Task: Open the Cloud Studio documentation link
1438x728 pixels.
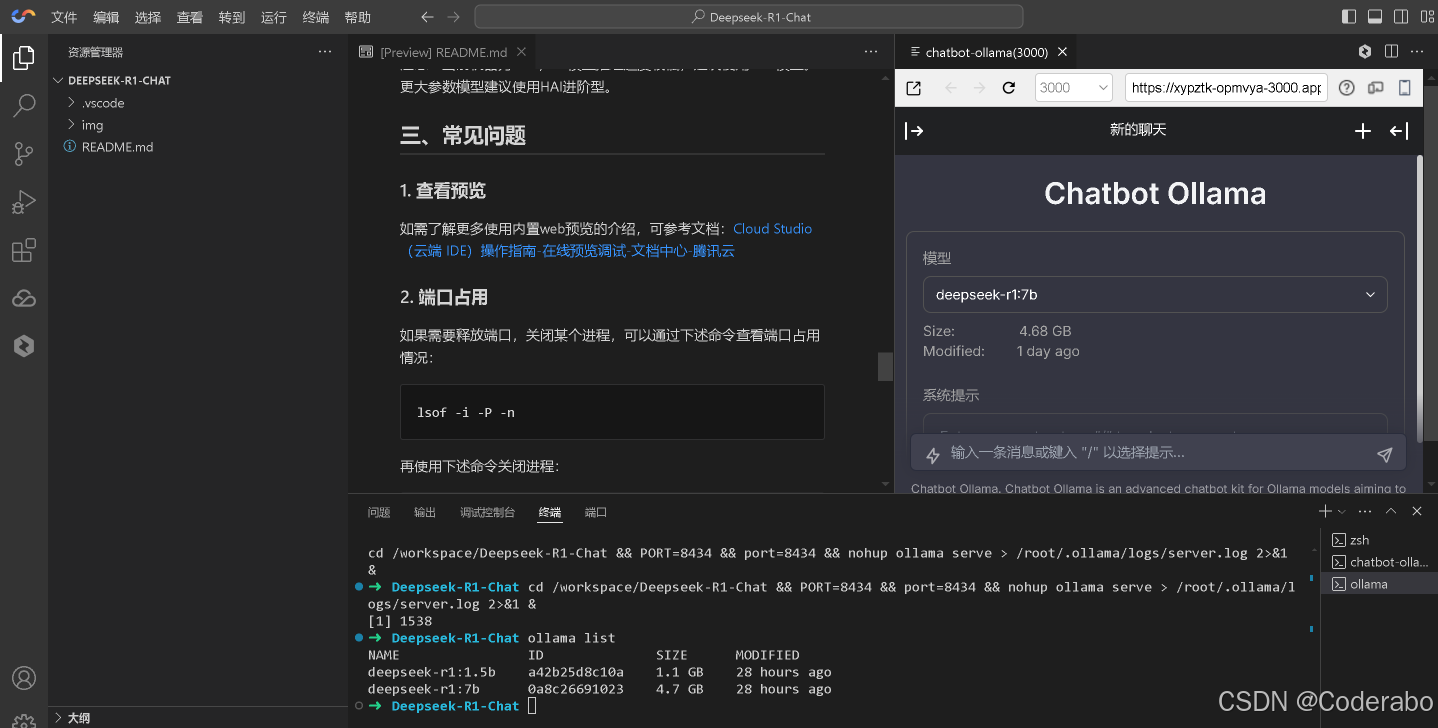Action: 606,240
